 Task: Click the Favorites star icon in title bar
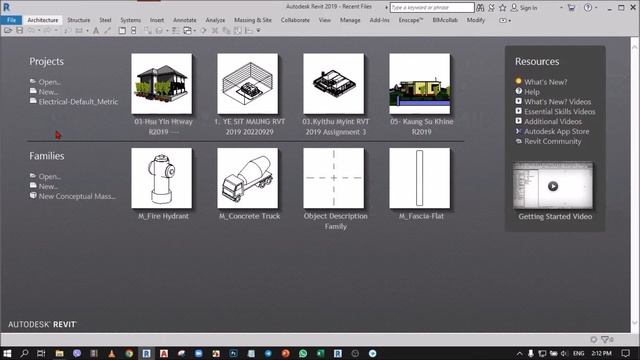pos(502,7)
